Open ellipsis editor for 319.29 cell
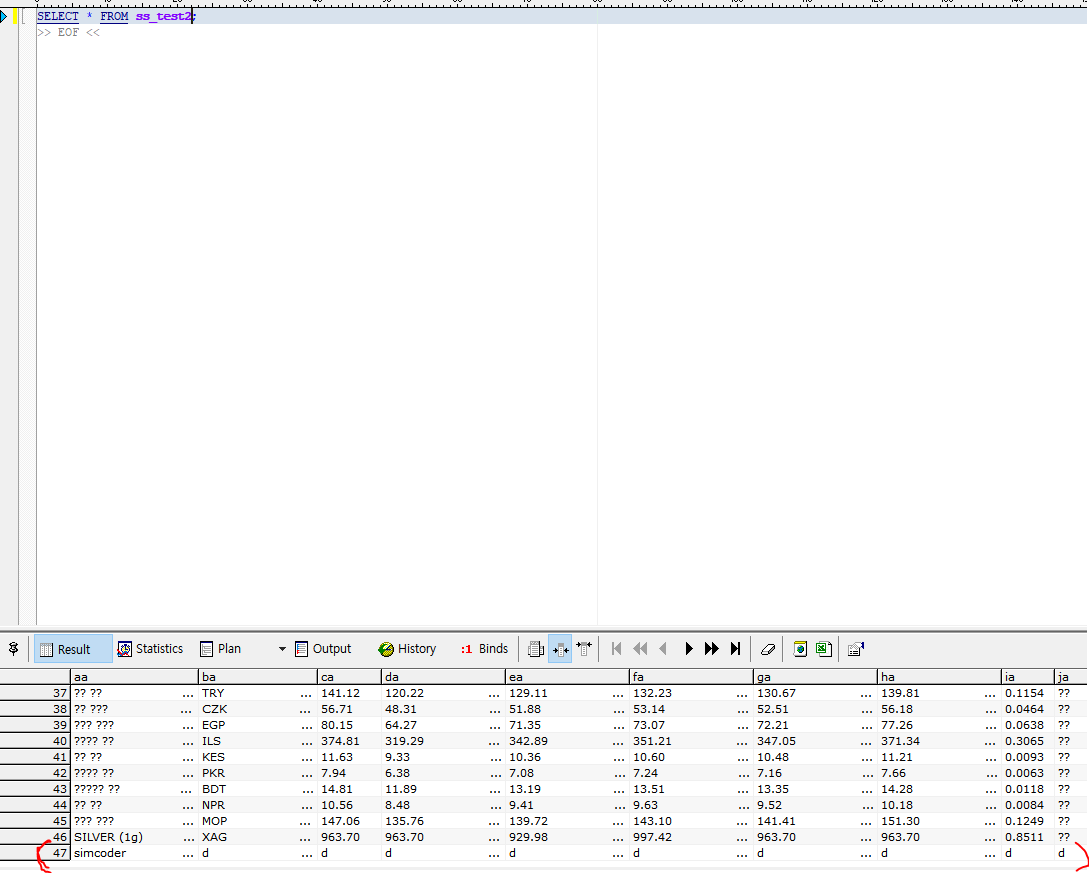The height and width of the screenshot is (873, 1089). [494, 741]
